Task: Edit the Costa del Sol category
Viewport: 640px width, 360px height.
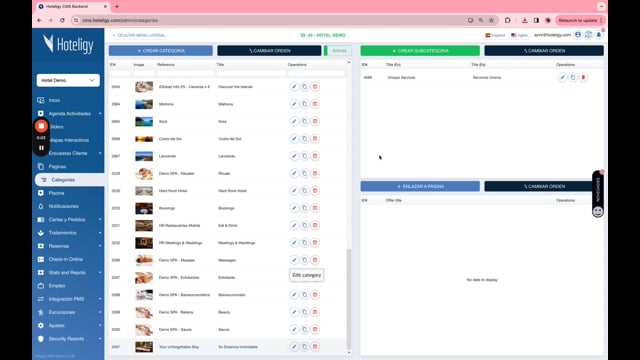Action: (294, 139)
